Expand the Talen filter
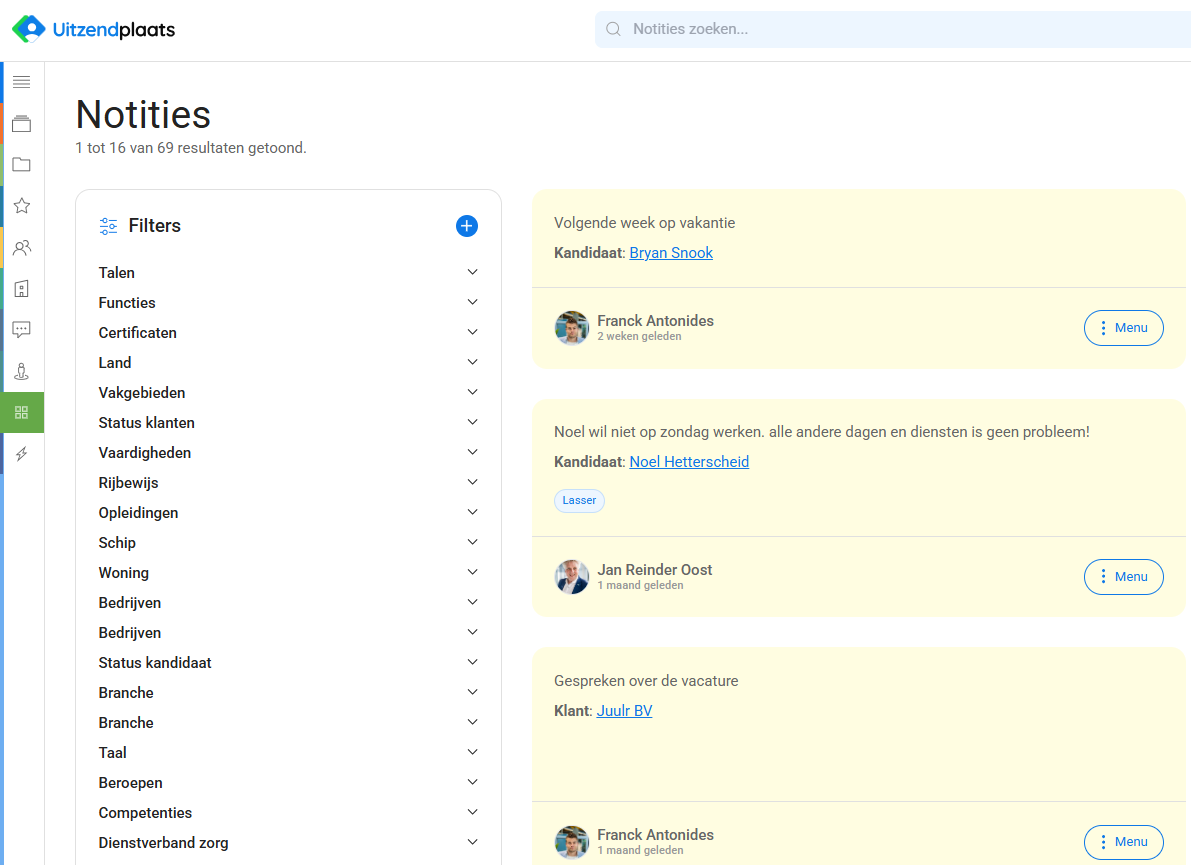 [x=288, y=273]
